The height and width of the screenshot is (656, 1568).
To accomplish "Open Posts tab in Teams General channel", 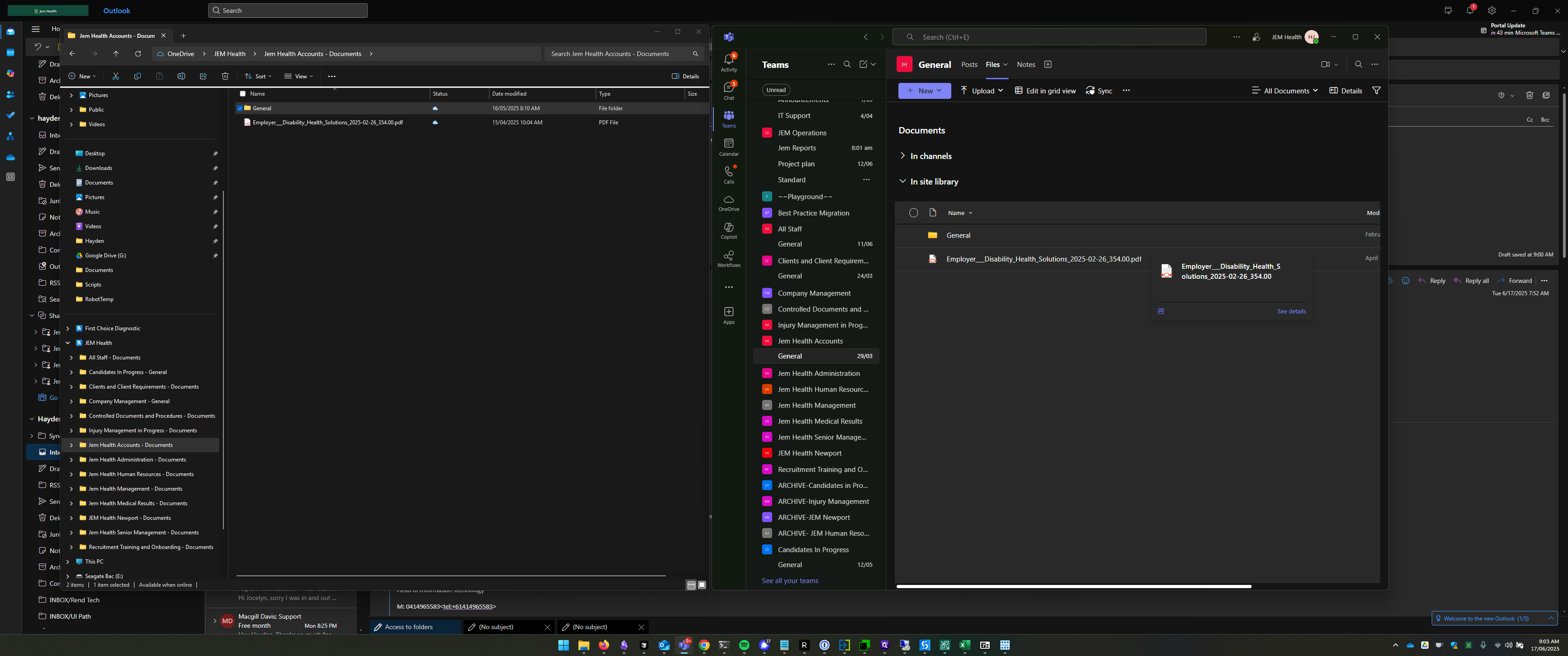I will (969, 65).
